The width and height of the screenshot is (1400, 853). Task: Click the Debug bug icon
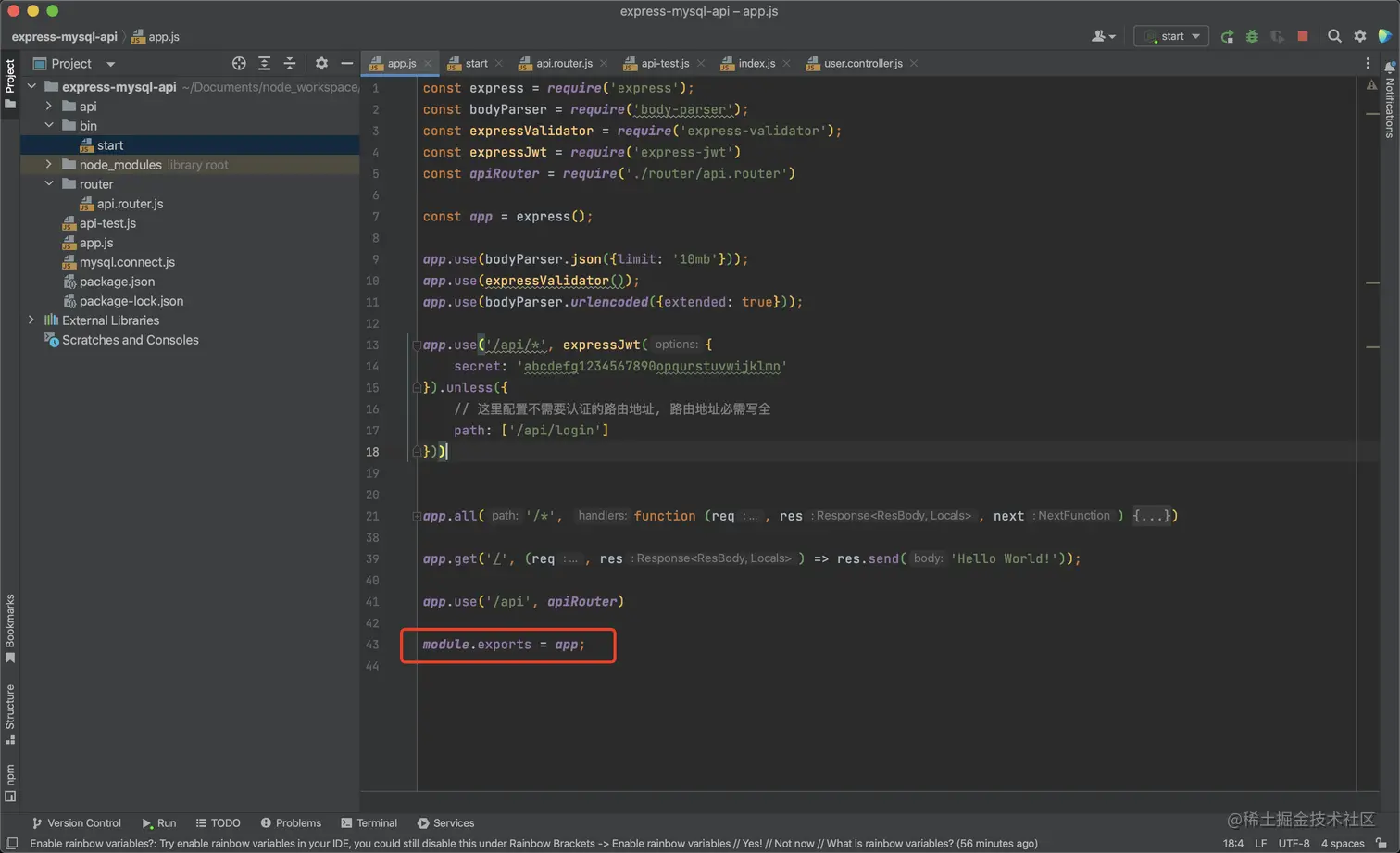1252,36
